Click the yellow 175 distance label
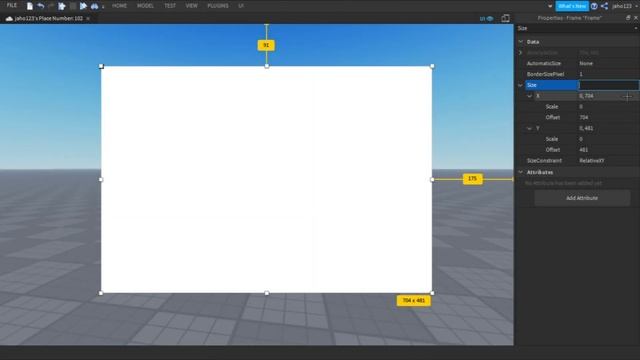Screen dimensions: 640x360 click(473, 179)
